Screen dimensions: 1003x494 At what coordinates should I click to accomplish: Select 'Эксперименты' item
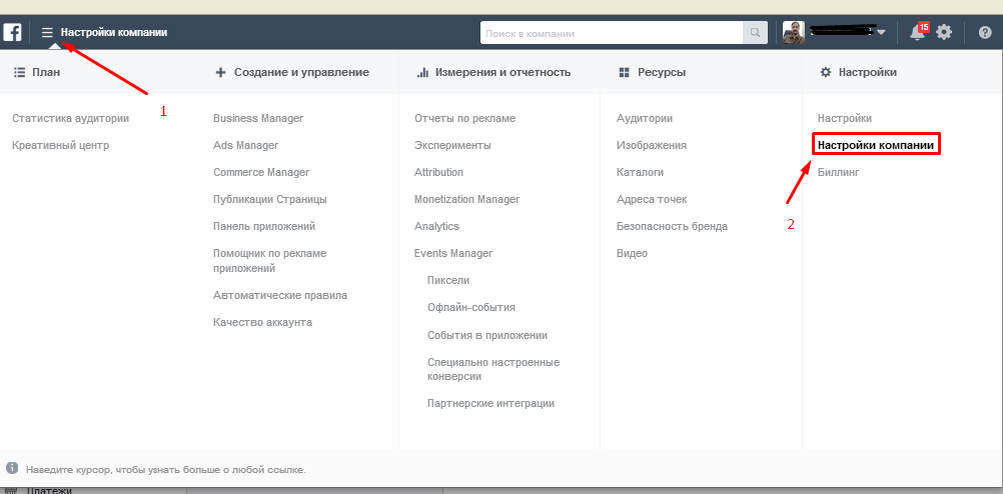point(453,145)
